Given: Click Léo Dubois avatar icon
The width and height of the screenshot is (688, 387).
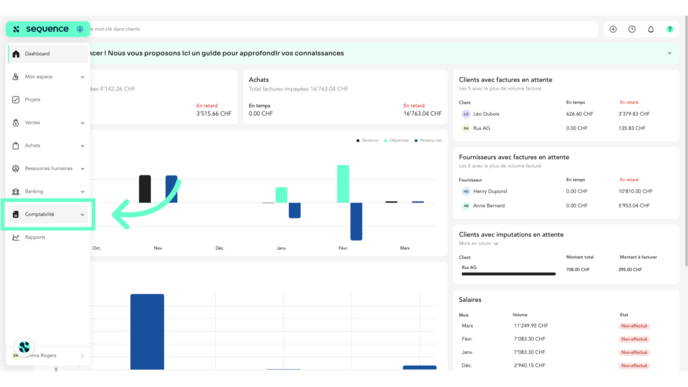Looking at the screenshot, I should [x=466, y=114].
